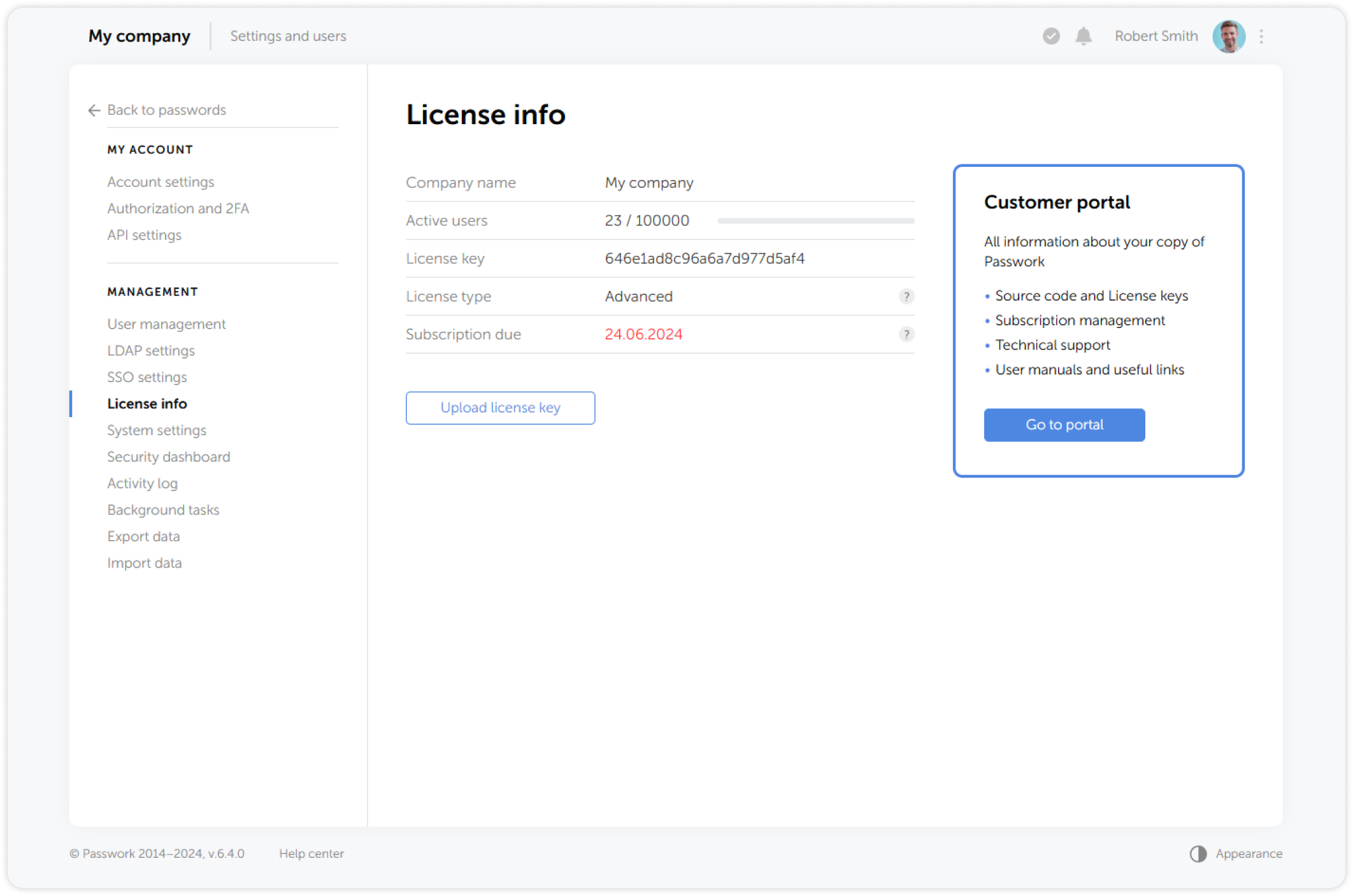The height and width of the screenshot is (896, 1353).
Task: Click the My company logo title
Action: [140, 36]
